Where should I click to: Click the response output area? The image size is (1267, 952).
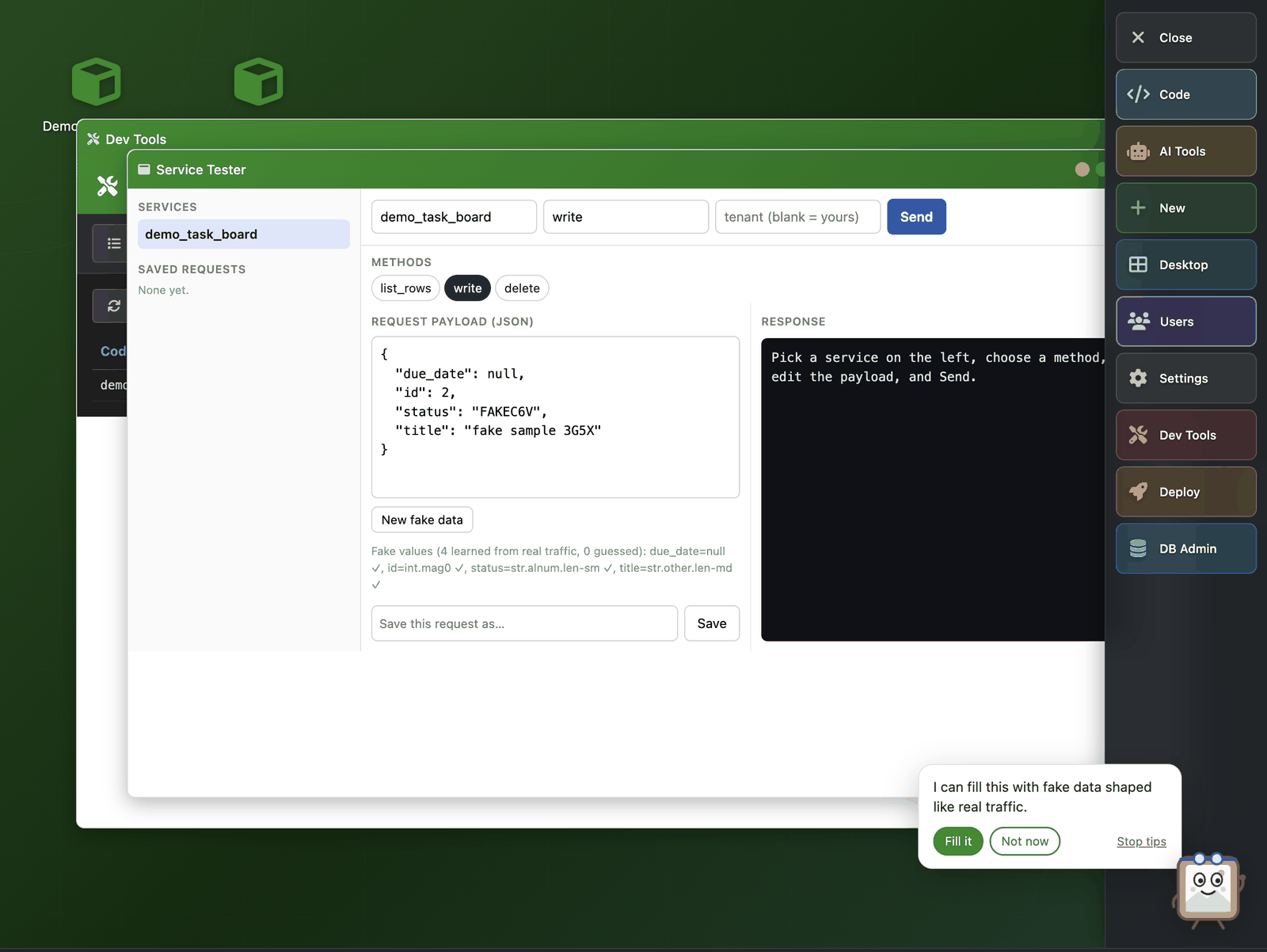point(933,489)
